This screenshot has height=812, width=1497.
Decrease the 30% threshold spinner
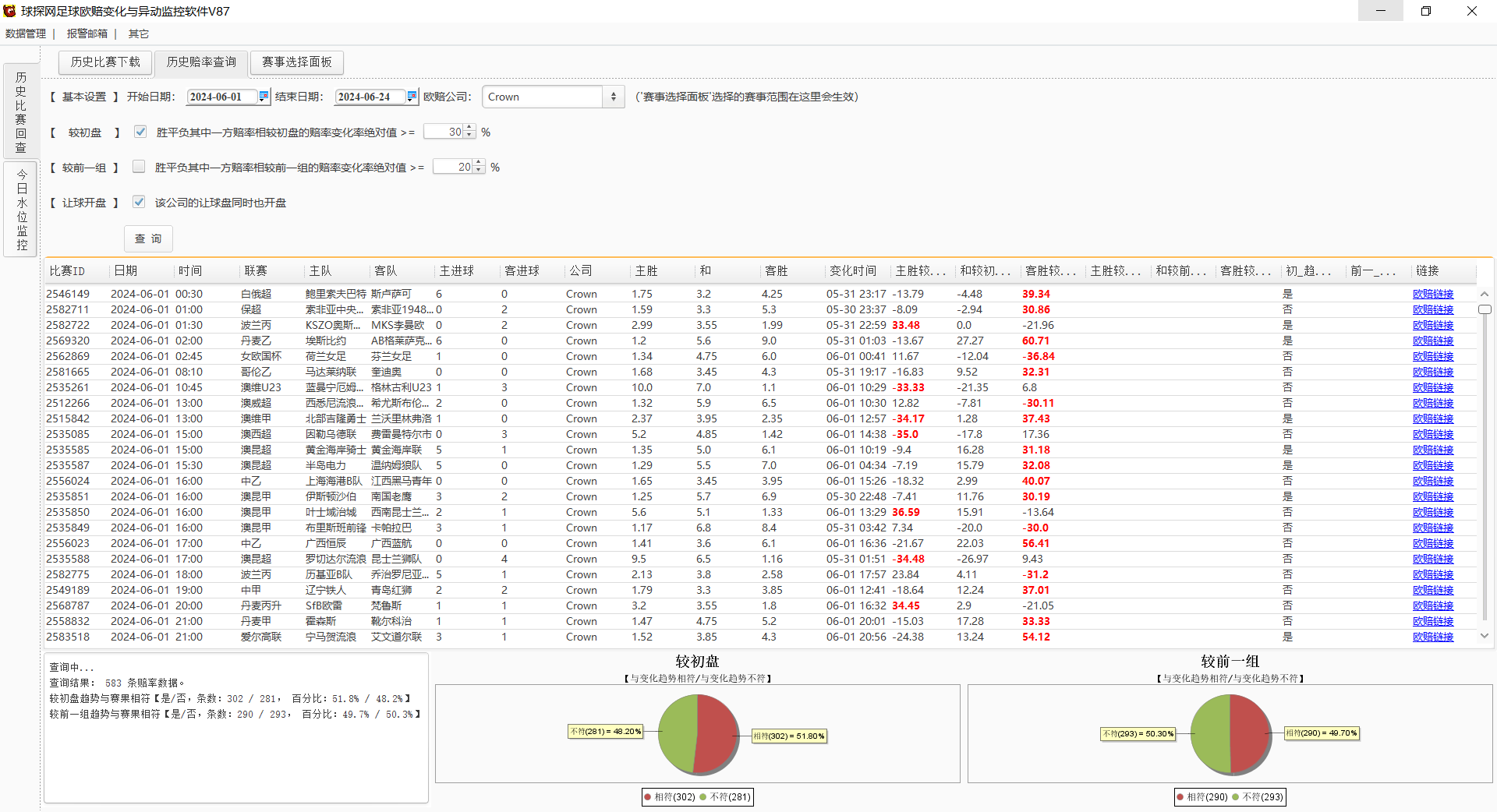coord(469,136)
